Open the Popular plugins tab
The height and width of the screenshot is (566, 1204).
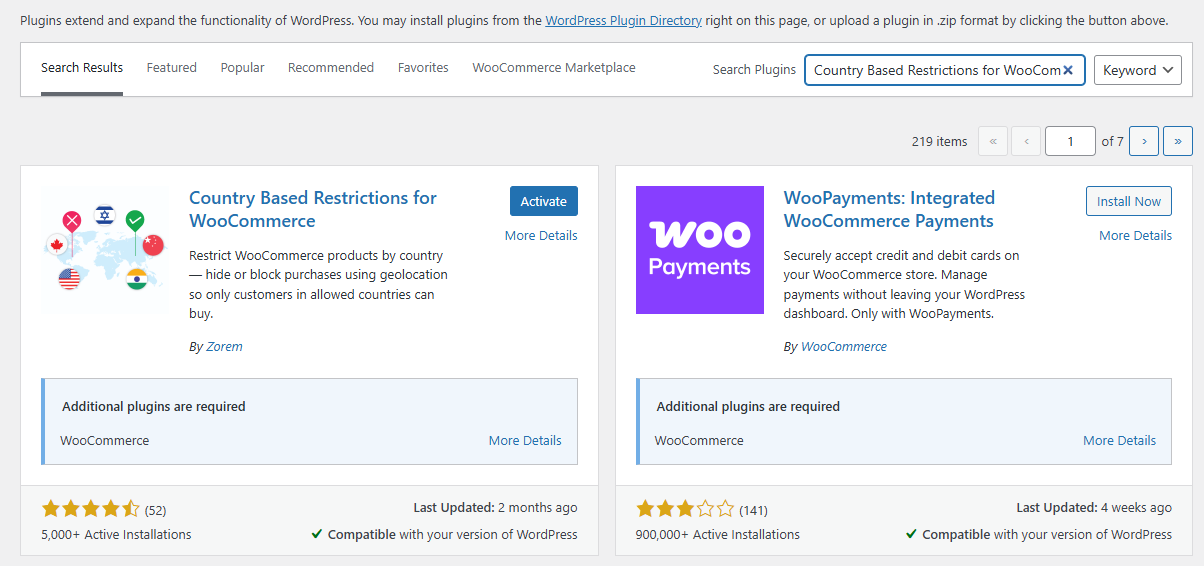coord(242,68)
